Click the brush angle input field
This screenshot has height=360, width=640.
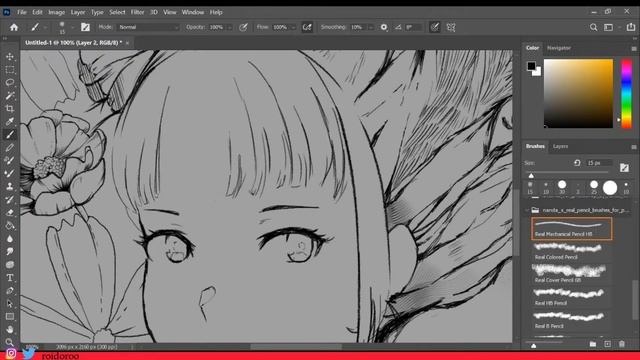tap(413, 27)
